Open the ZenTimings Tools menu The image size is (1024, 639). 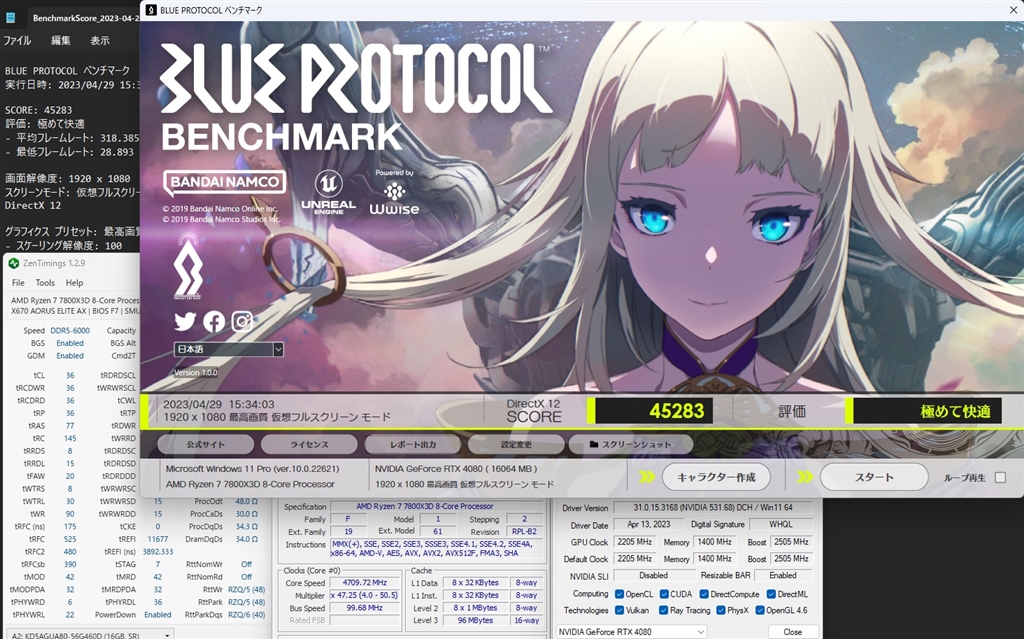45,283
